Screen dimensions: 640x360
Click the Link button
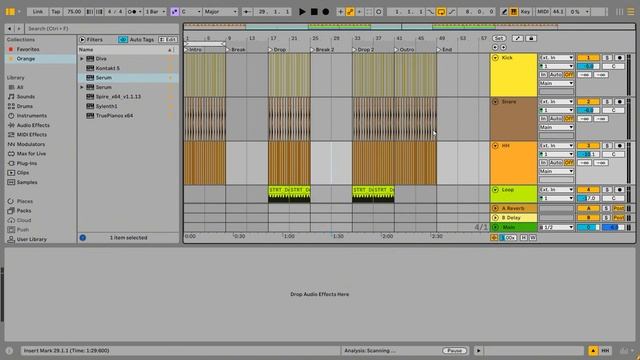(x=38, y=12)
